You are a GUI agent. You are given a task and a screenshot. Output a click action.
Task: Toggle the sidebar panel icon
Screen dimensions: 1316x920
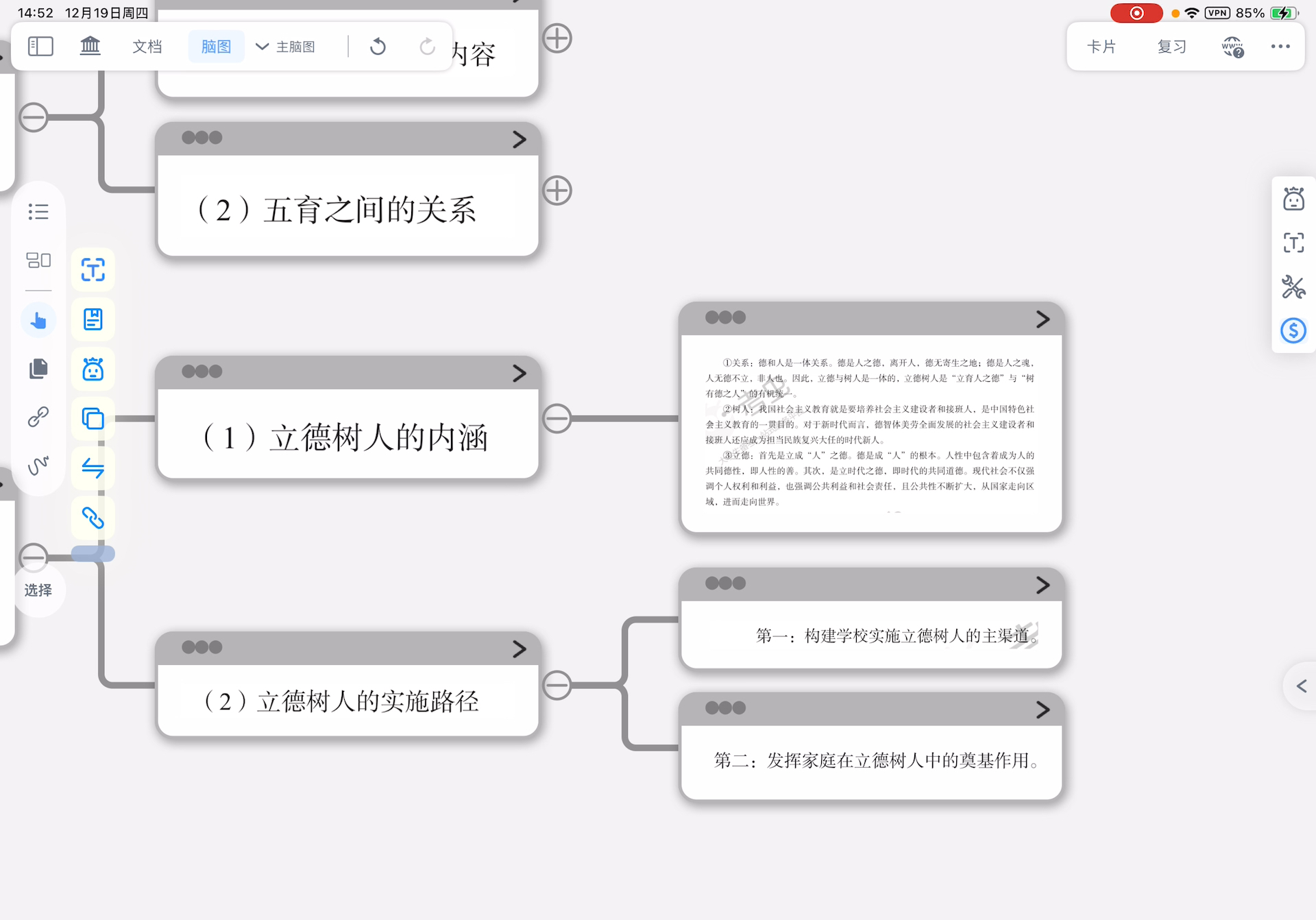[40, 46]
